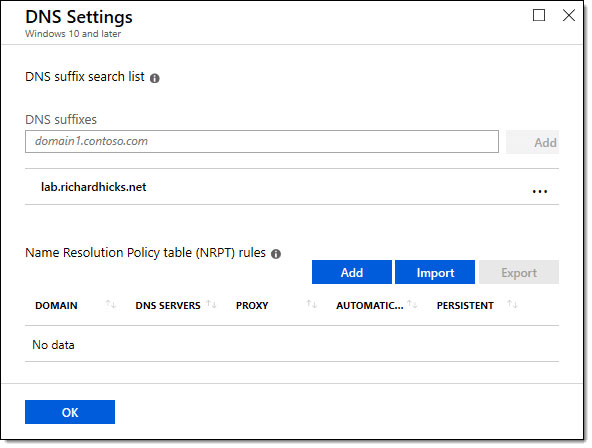The width and height of the screenshot is (592, 448).
Task: Click the DNS Settings title
Action: (79, 17)
